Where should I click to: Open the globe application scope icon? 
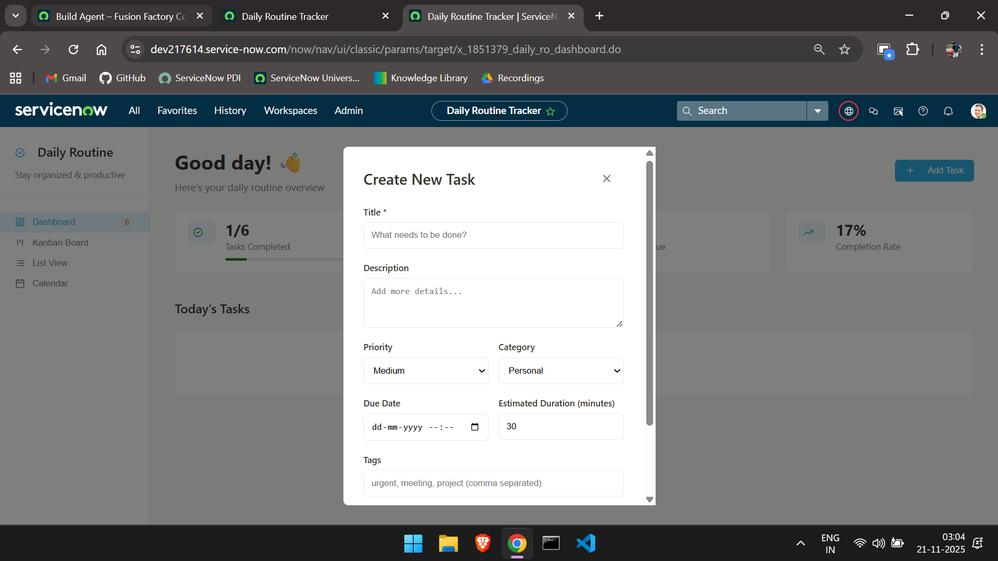click(848, 111)
